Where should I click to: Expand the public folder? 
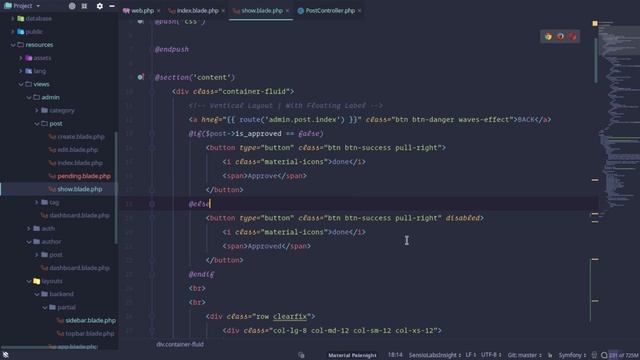pyautogui.click(x=13, y=32)
